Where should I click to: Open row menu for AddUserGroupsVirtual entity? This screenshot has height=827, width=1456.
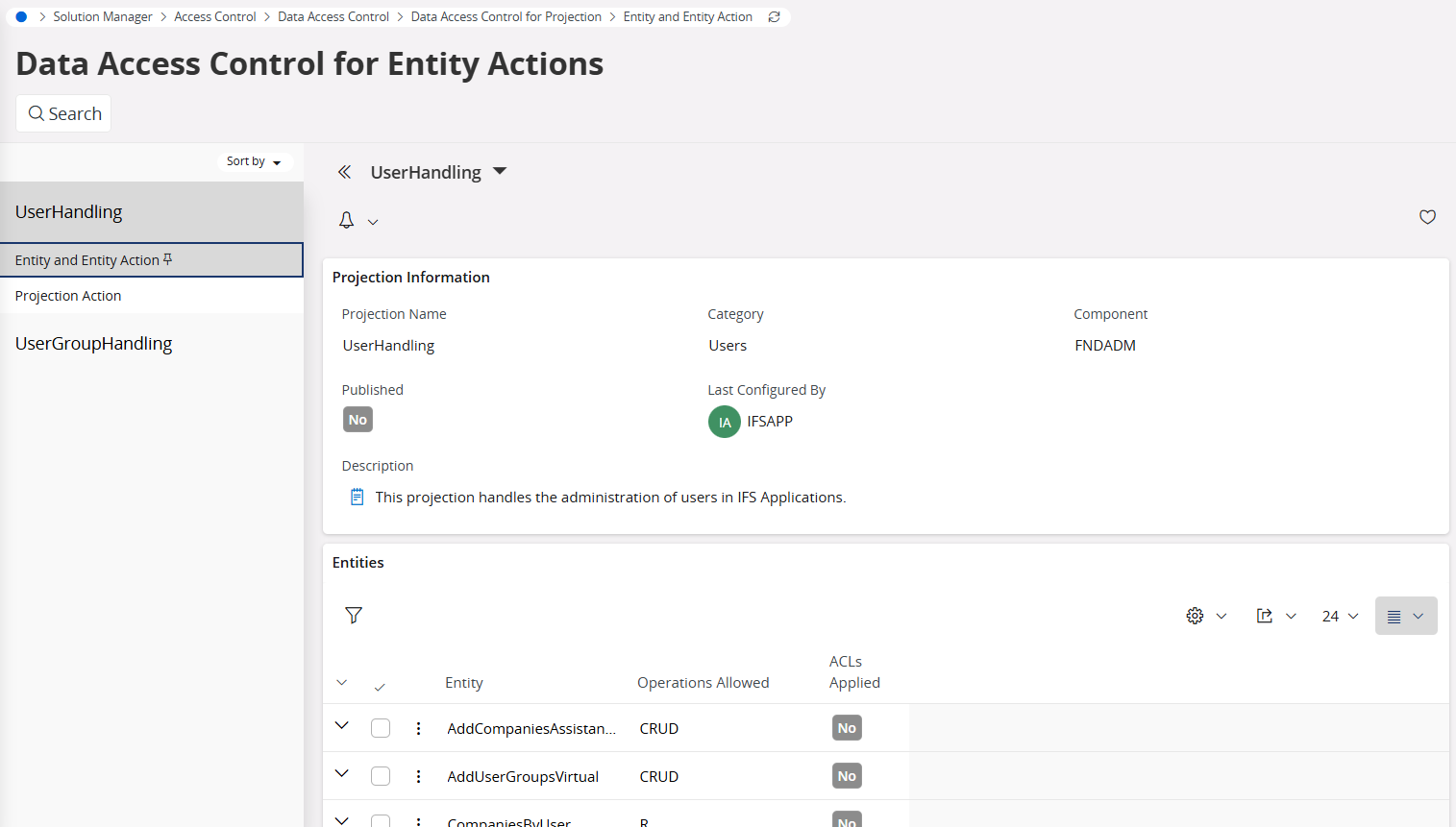click(x=418, y=776)
